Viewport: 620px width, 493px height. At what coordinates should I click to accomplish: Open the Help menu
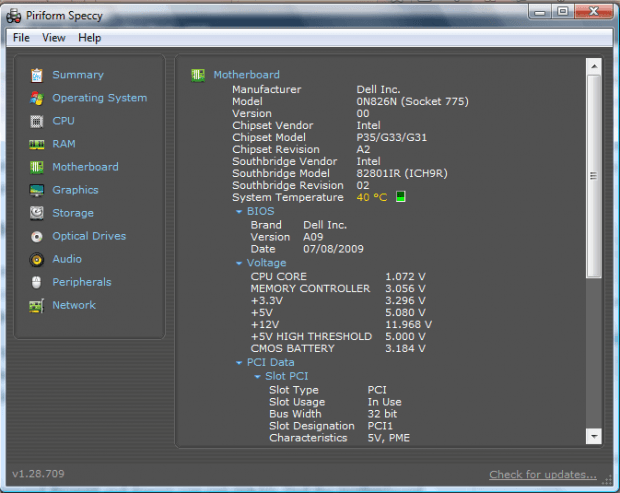90,38
